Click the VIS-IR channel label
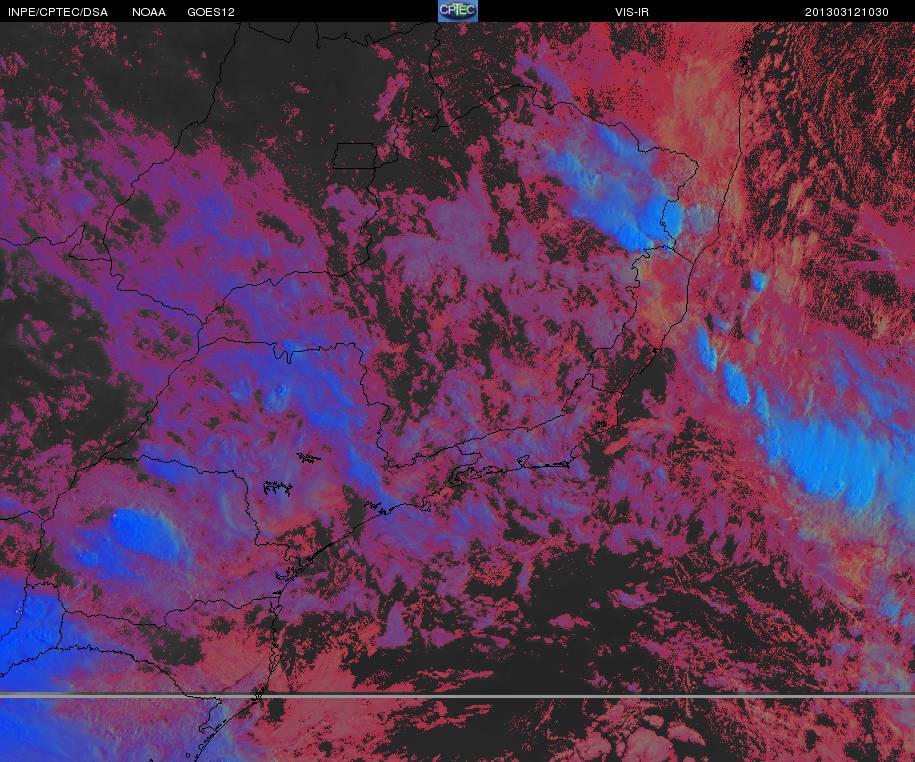This screenshot has height=762, width=915. 632,12
